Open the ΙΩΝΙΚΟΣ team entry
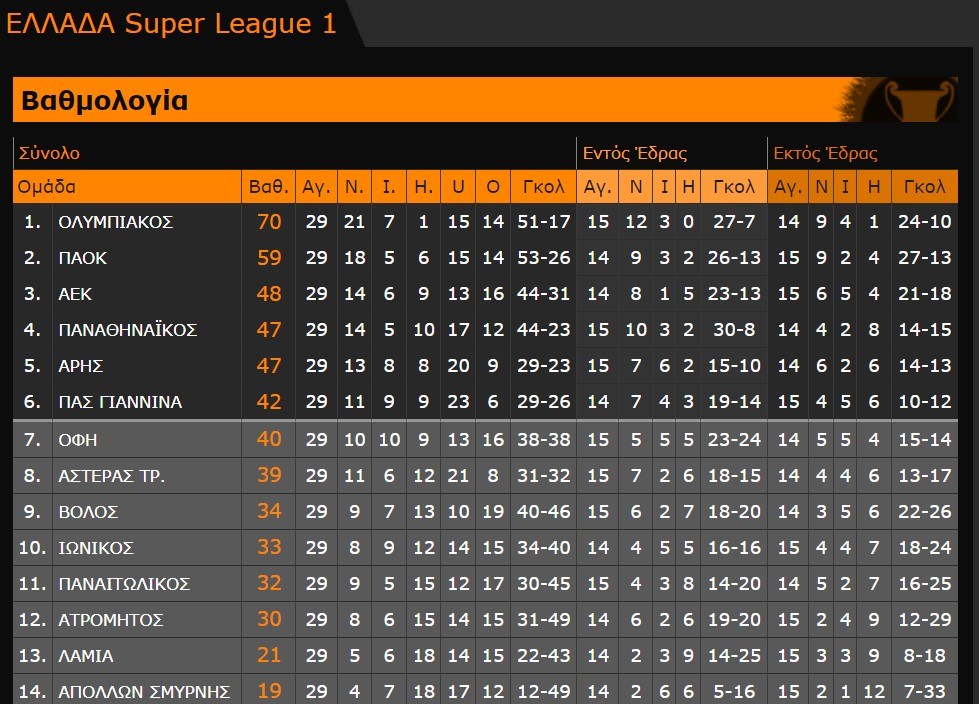This screenshot has height=704, width=979. 96,548
